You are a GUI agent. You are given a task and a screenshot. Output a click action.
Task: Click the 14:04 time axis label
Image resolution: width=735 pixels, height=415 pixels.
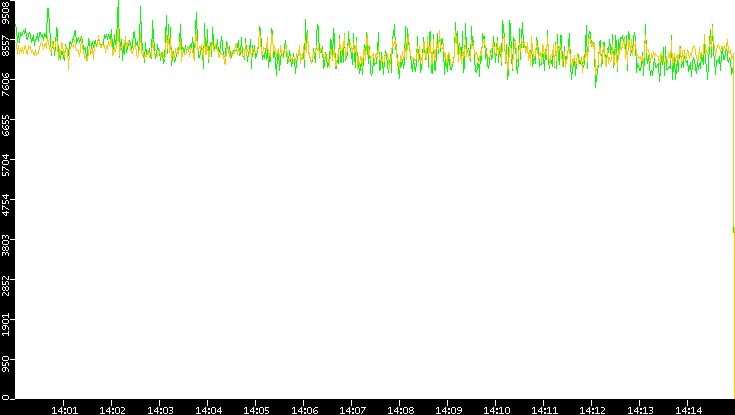tap(209, 411)
